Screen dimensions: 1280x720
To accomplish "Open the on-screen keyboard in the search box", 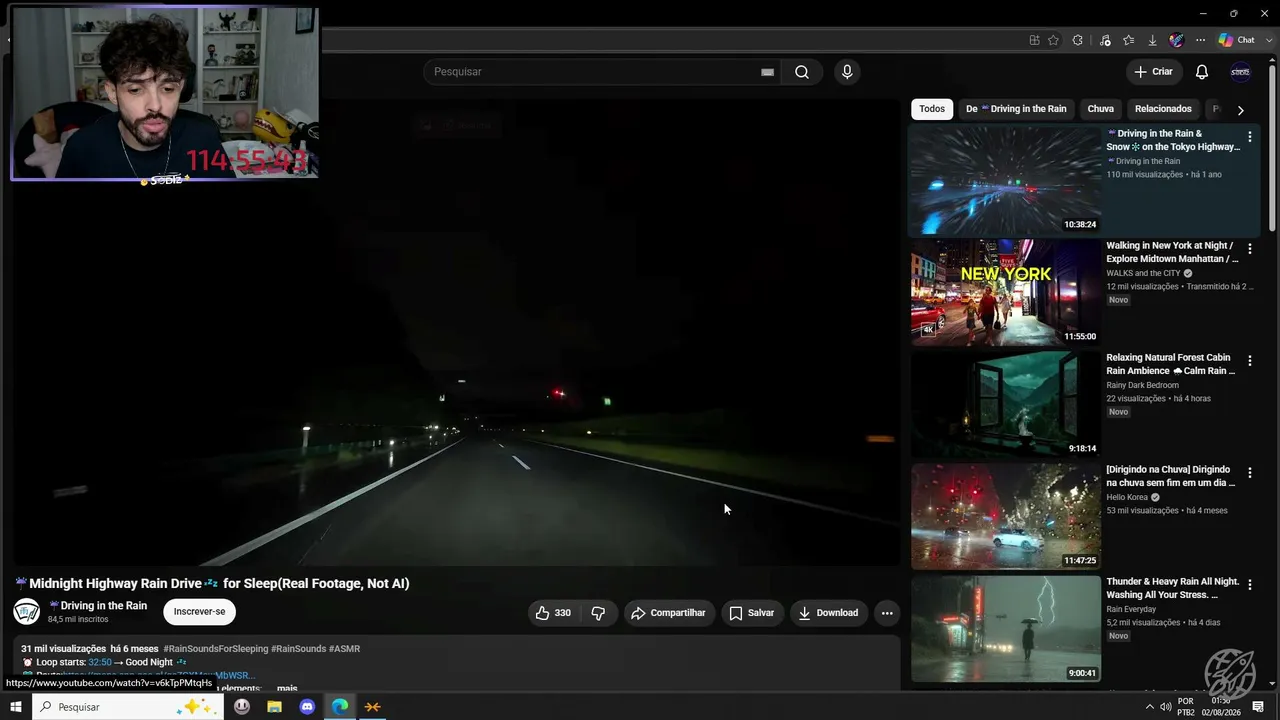I will coord(767,72).
